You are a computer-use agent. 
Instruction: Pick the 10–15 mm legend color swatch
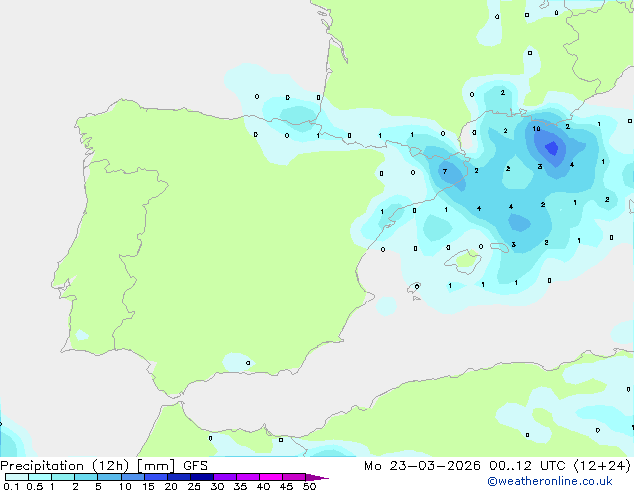(132, 477)
